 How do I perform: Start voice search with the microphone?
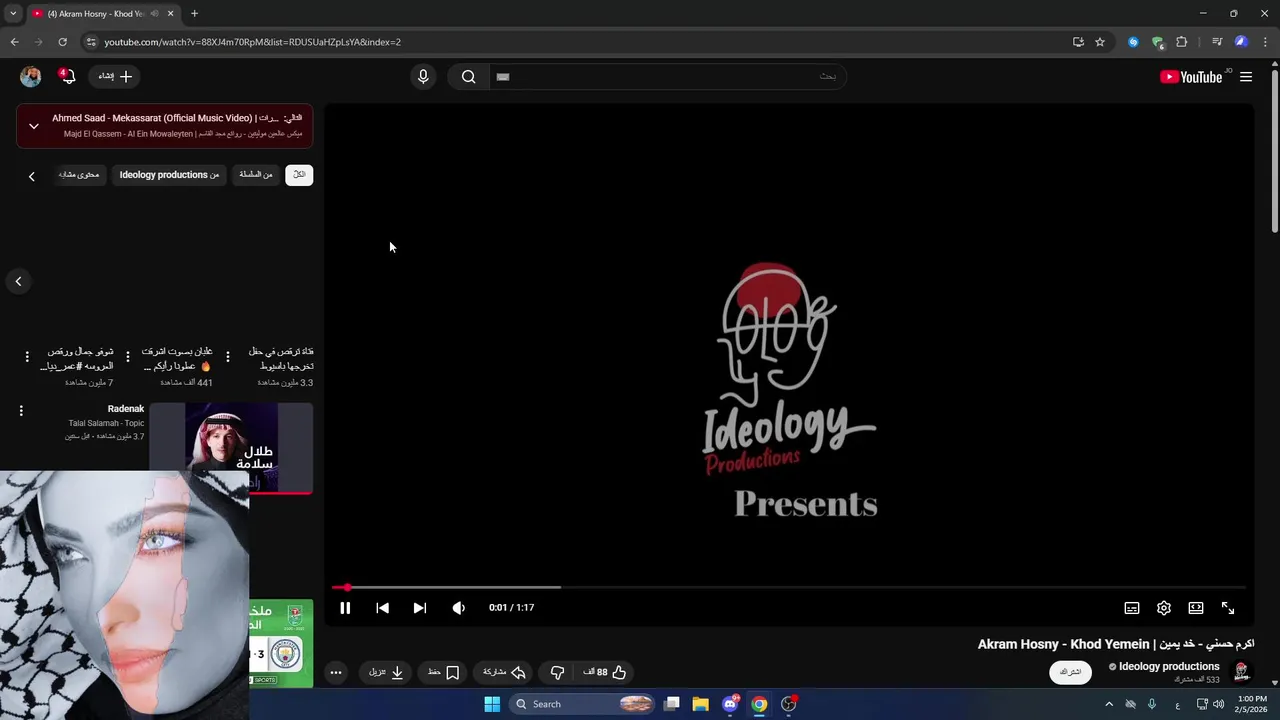pos(423,77)
